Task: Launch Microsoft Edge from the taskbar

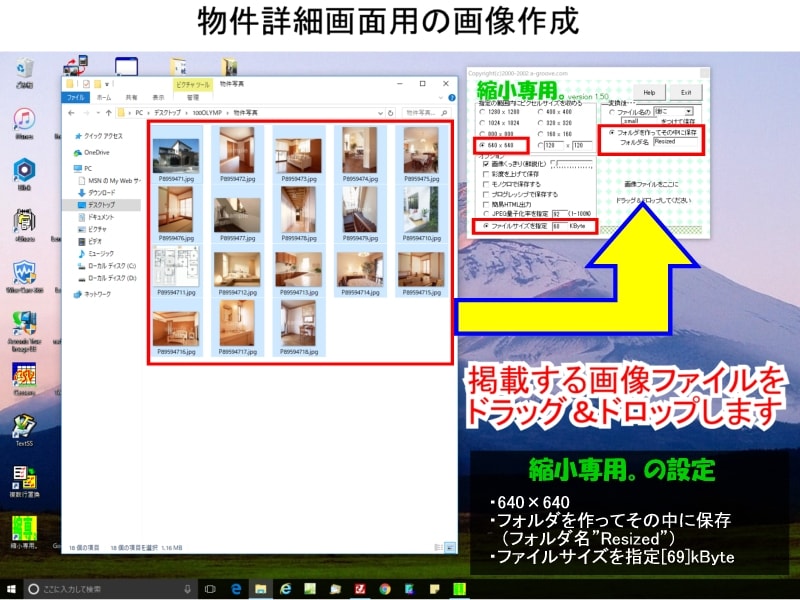Action: 236,589
